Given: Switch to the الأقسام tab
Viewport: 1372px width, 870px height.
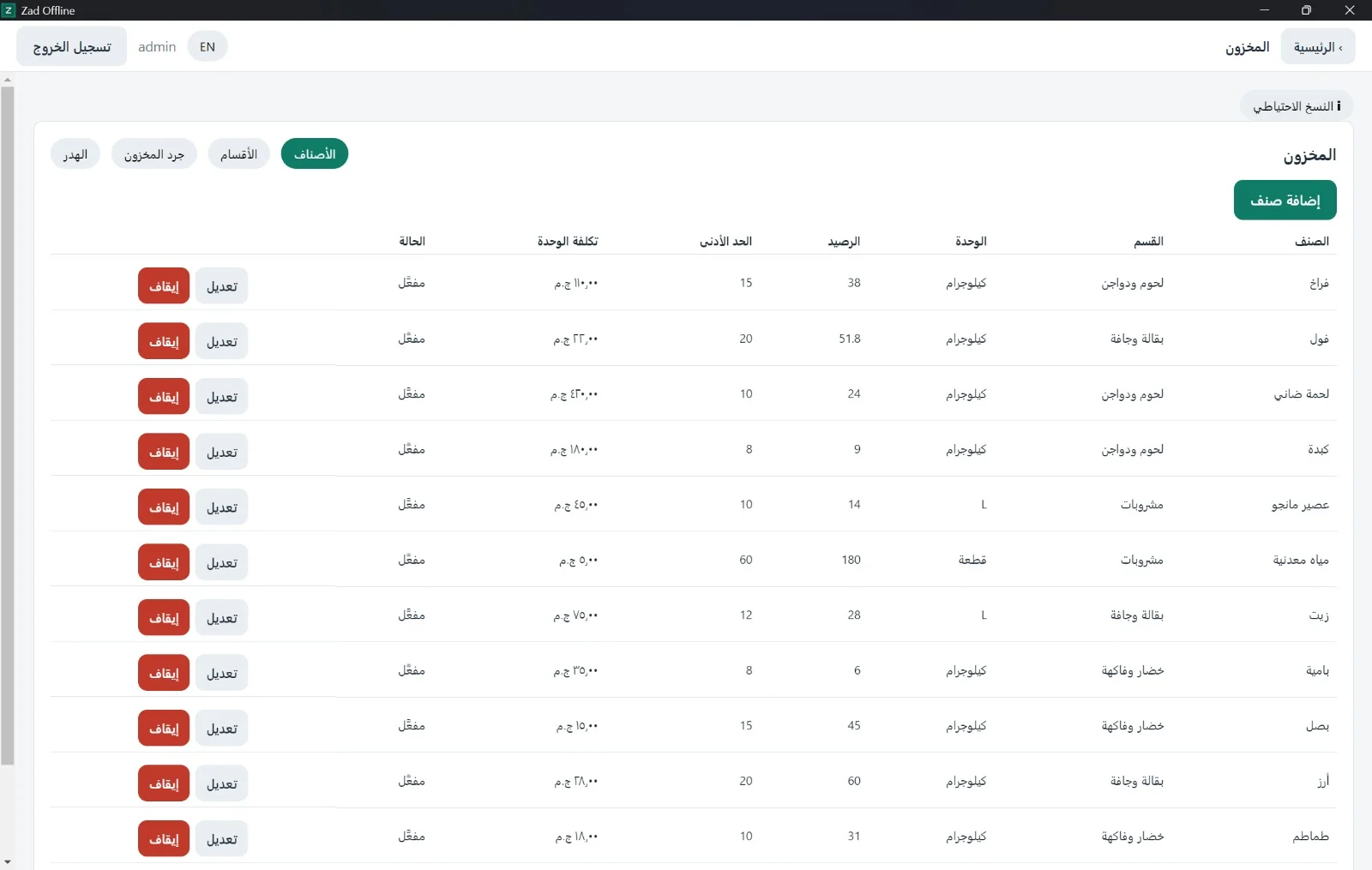Looking at the screenshot, I should [238, 154].
